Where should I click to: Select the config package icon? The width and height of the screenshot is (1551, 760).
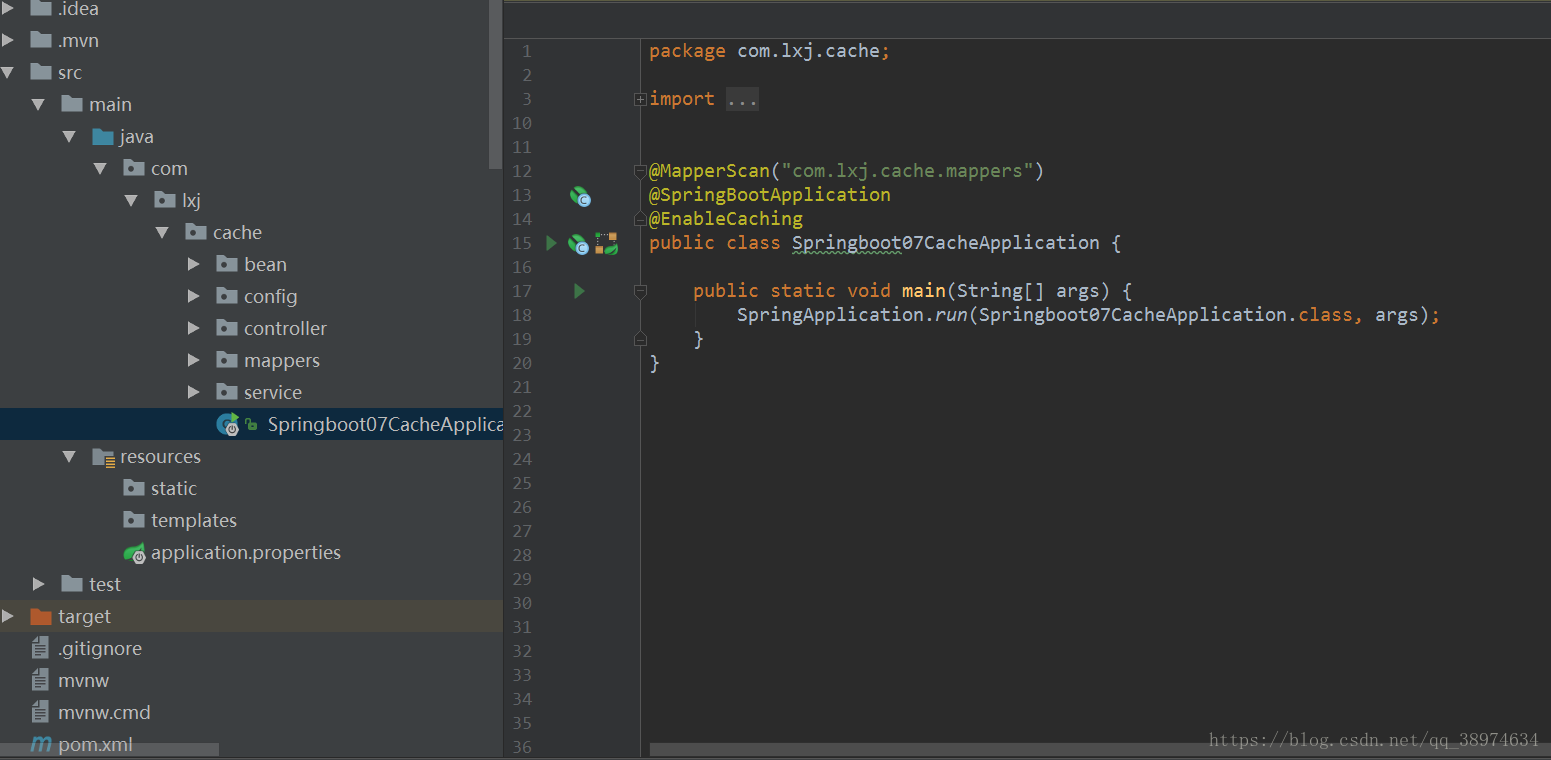point(227,296)
